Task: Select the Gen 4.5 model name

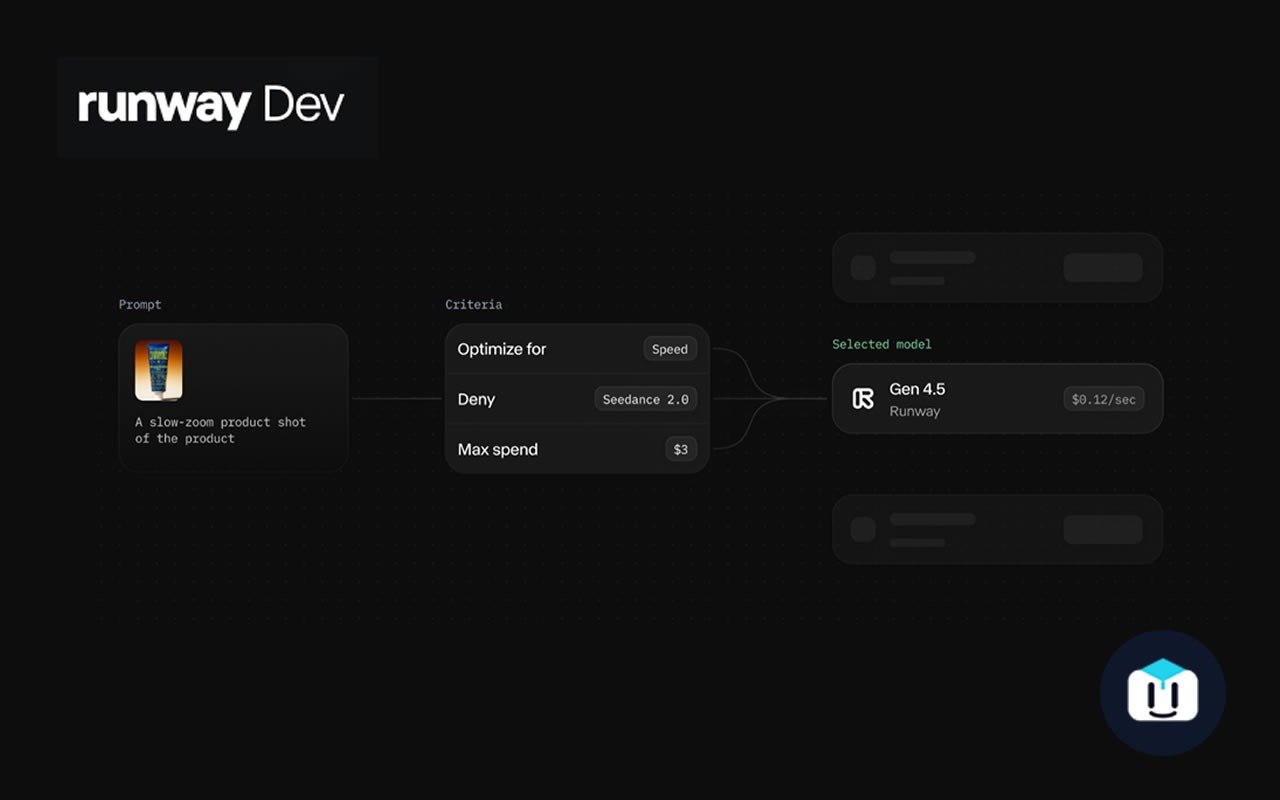Action: click(917, 389)
